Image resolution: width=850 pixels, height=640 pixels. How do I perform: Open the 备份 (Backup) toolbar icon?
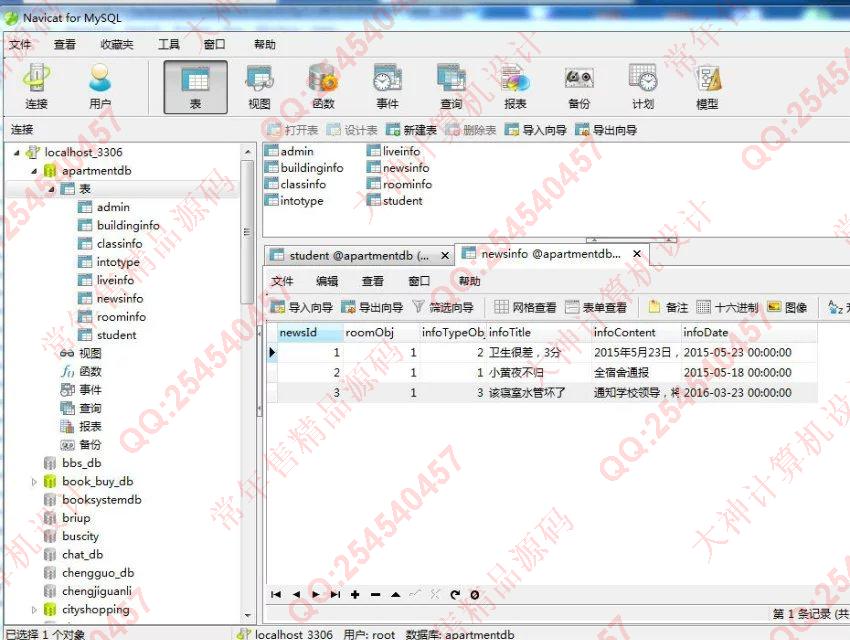click(x=579, y=87)
